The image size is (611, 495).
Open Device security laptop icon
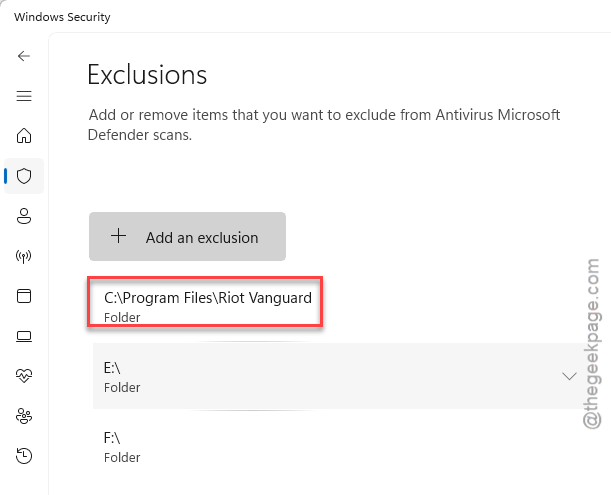24,336
